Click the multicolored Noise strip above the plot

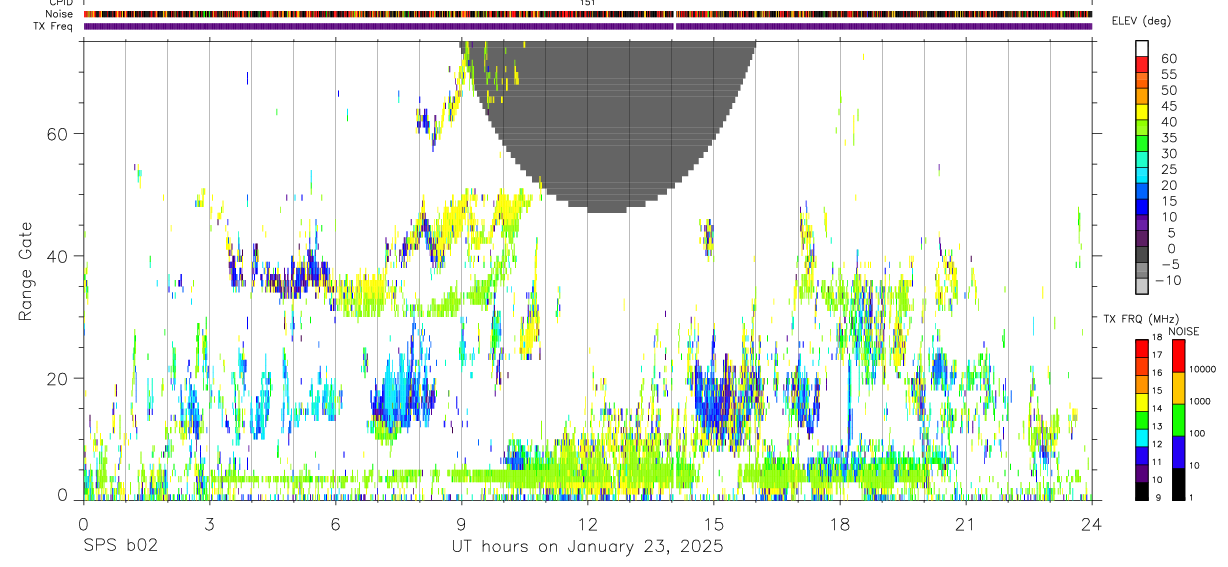coord(588,14)
